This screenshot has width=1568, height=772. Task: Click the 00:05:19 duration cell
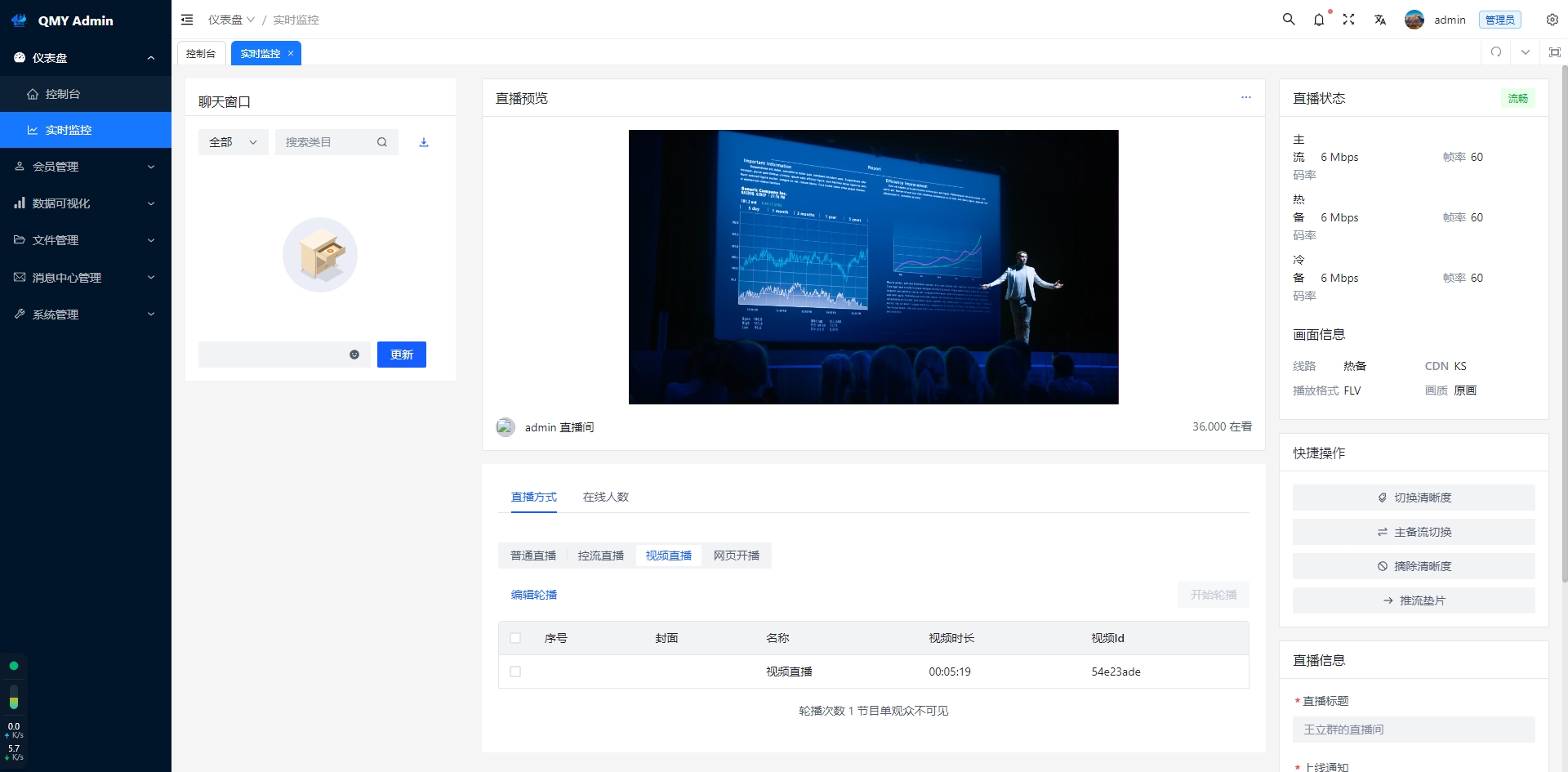950,672
